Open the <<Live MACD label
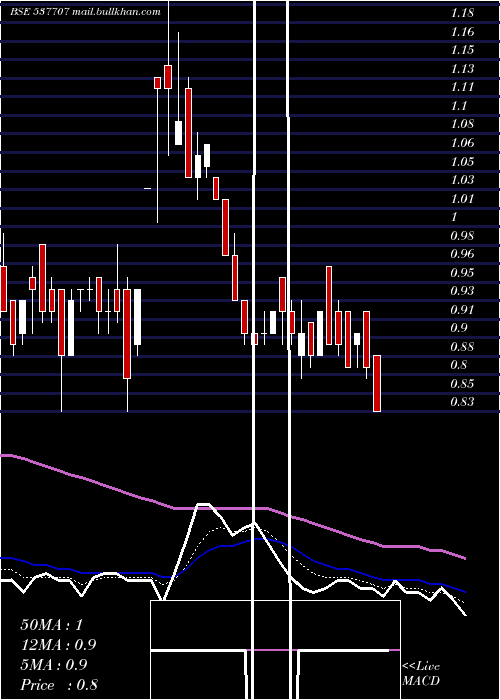This screenshot has width=500, height=700. click(421, 674)
